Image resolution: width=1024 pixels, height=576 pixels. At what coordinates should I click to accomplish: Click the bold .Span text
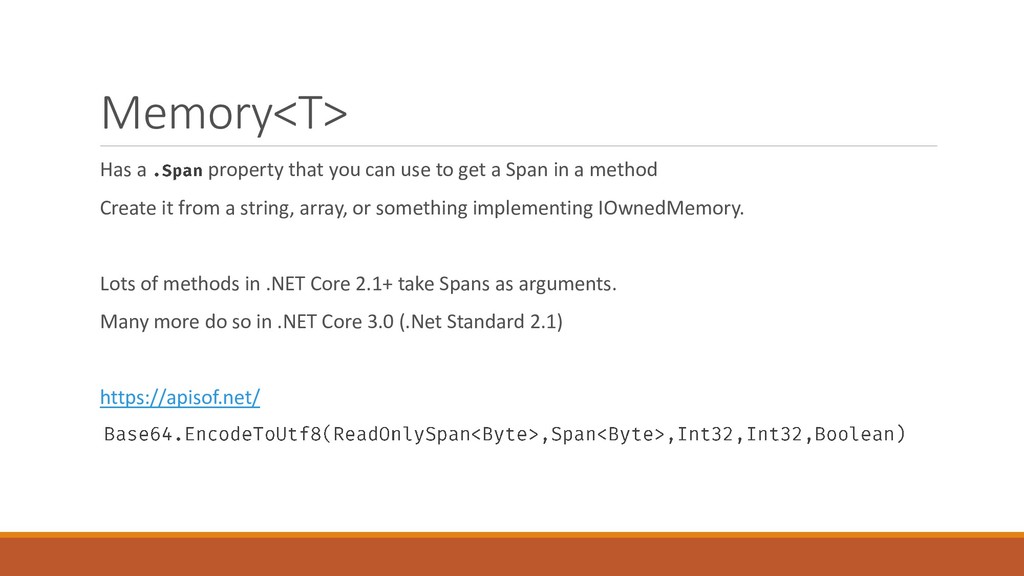click(177, 170)
